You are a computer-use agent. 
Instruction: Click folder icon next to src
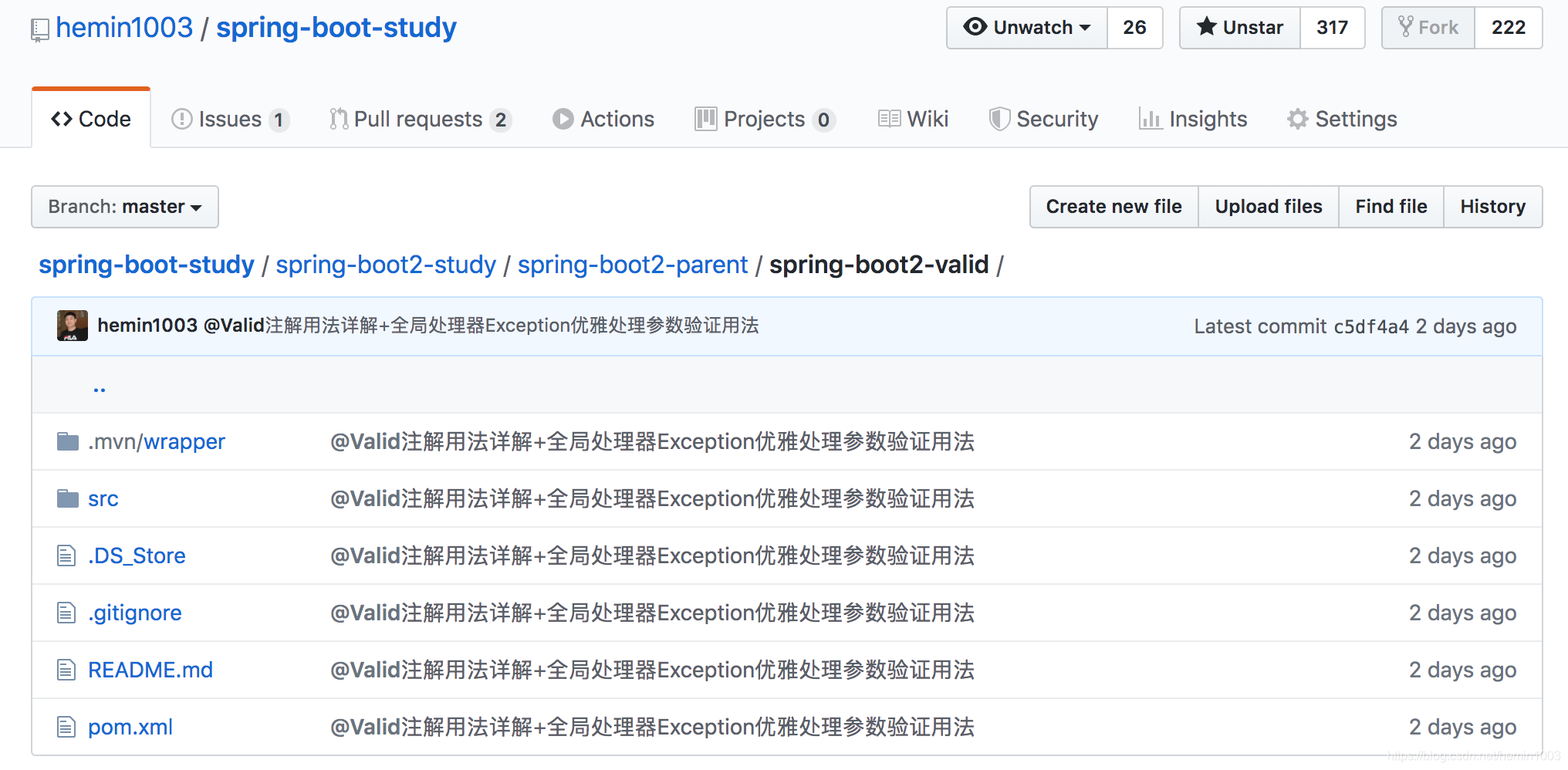coord(68,498)
